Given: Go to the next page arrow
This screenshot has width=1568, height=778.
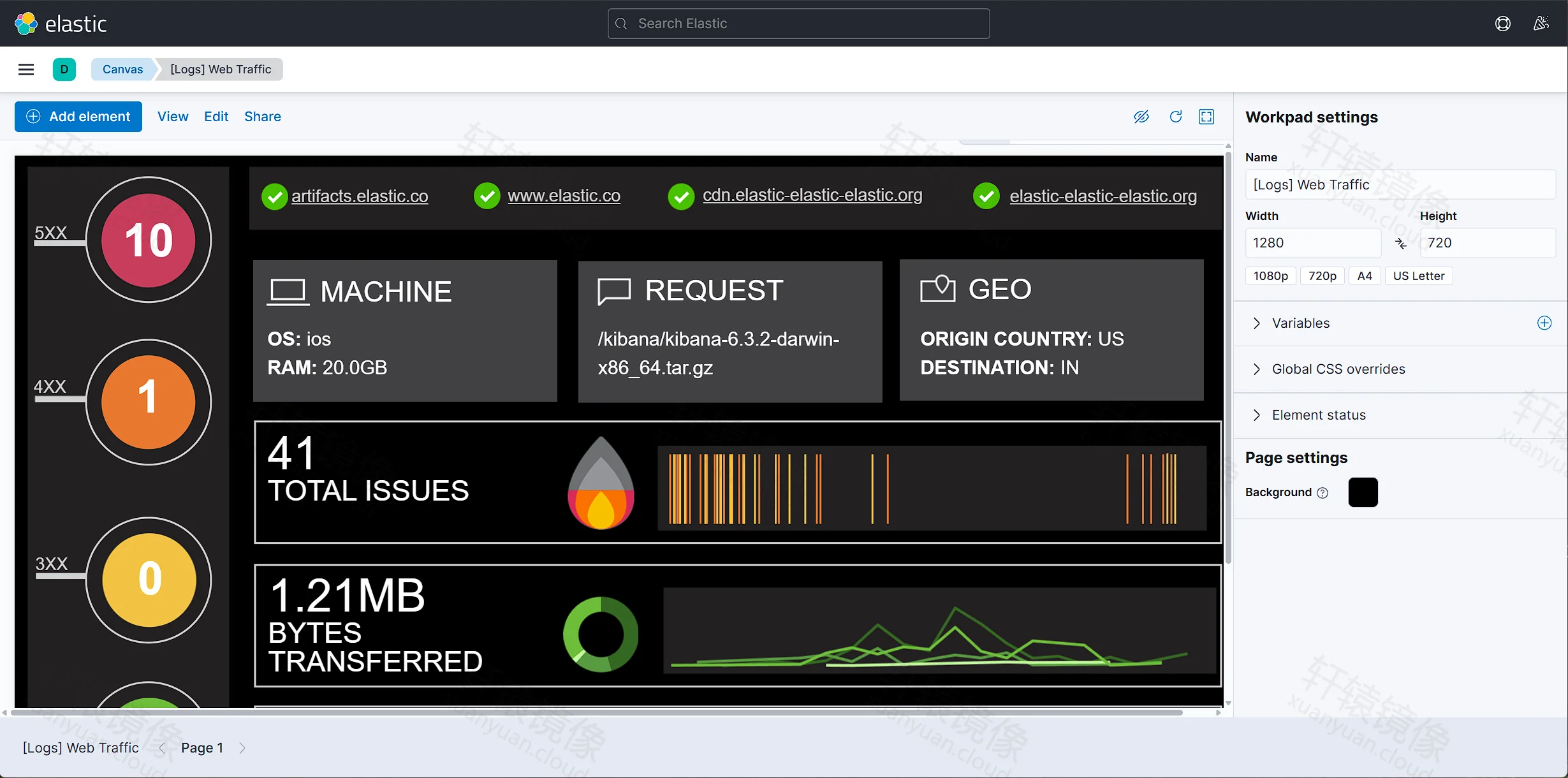Looking at the screenshot, I should [242, 748].
